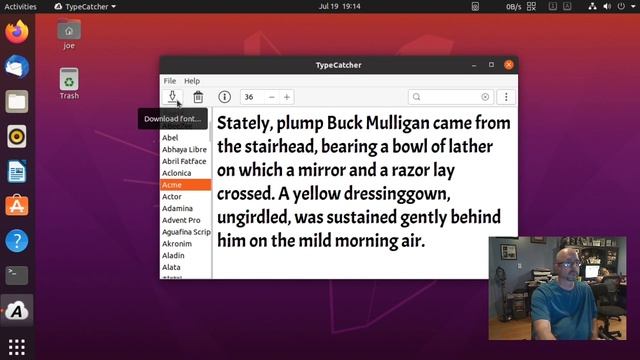Click the QR grid indicator in top bar
The height and width of the screenshot is (360, 640).
pyautogui.click(x=531, y=7)
